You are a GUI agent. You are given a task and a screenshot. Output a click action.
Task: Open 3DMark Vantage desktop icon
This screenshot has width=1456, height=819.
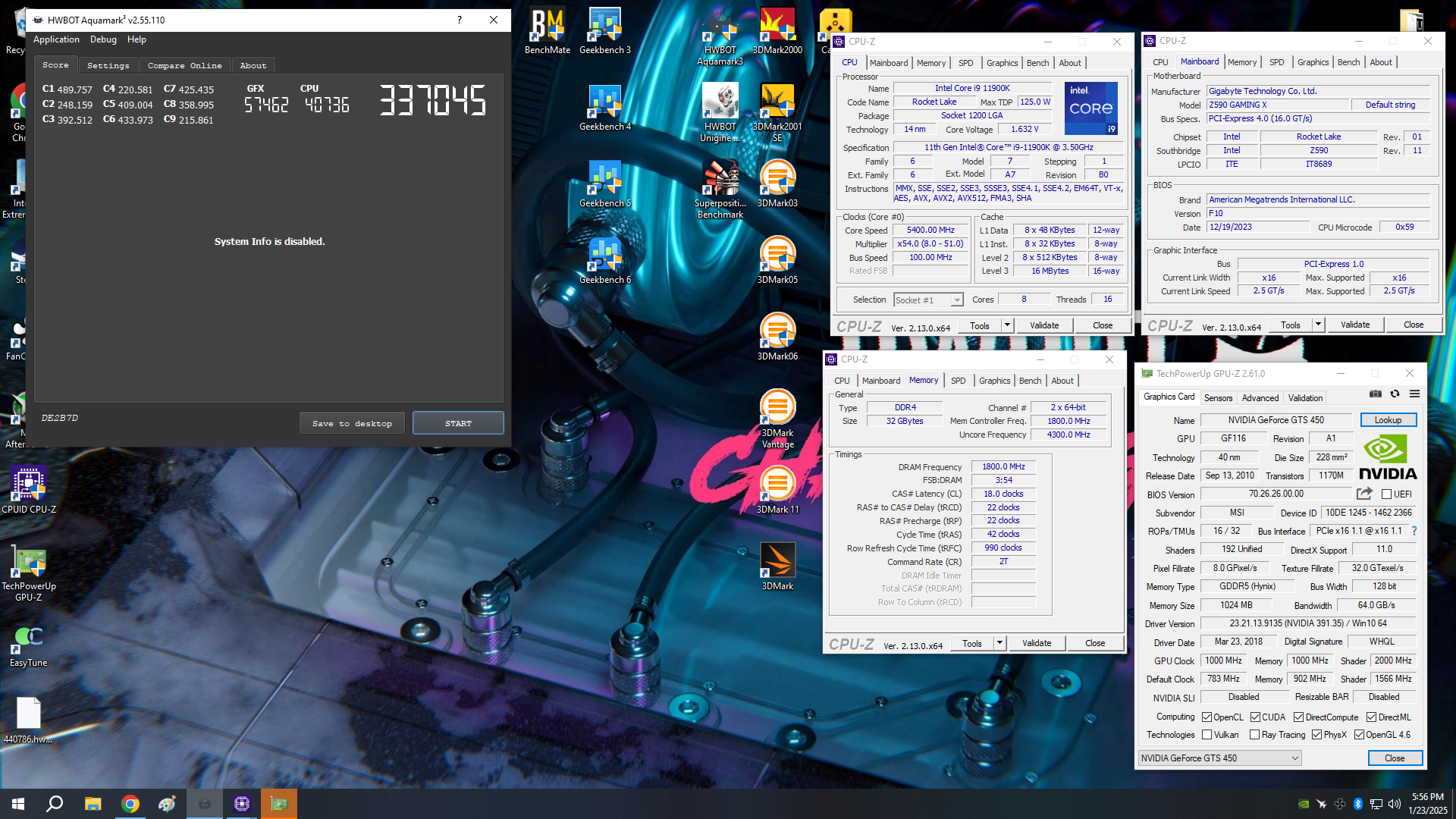coord(777,419)
